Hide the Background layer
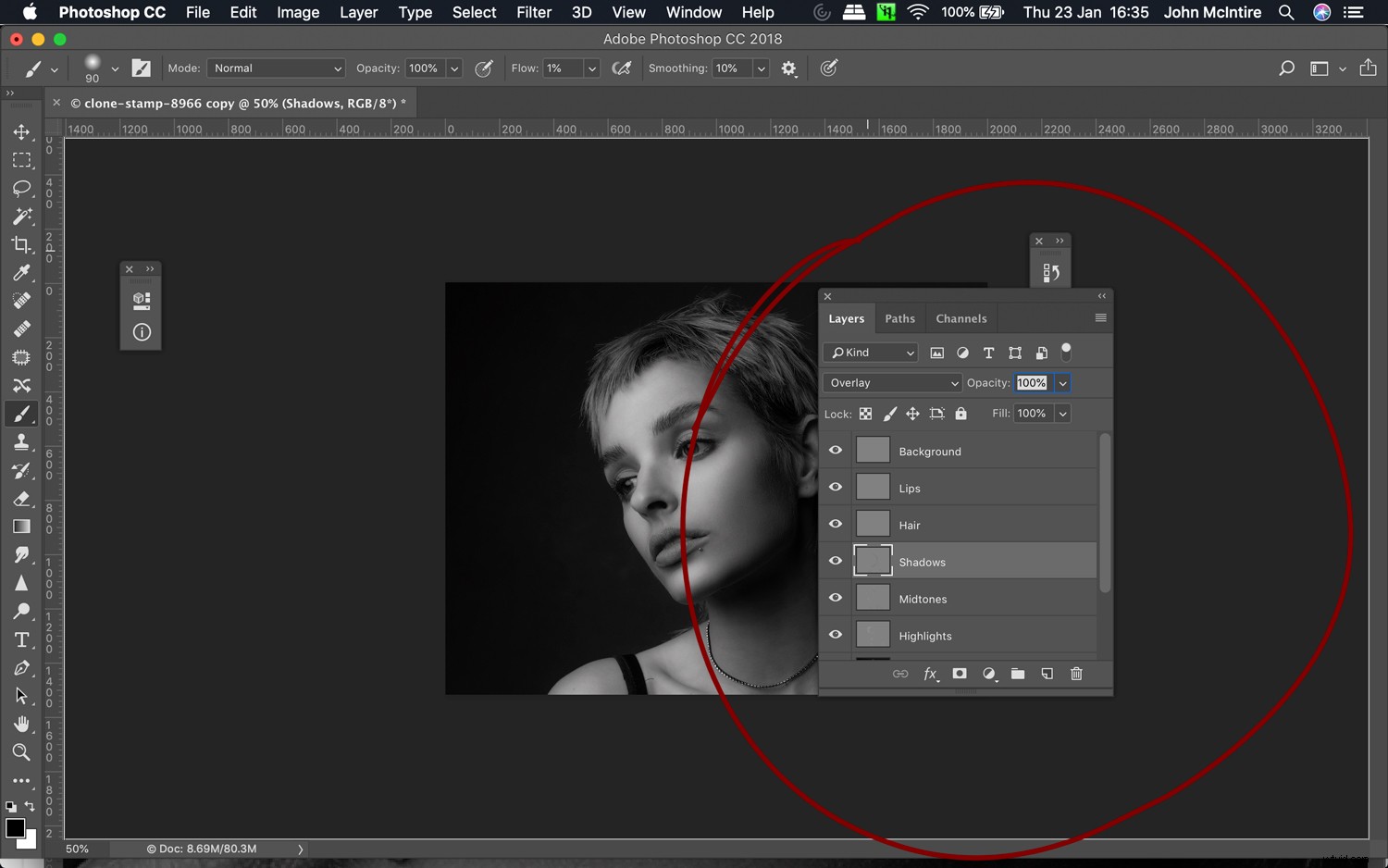This screenshot has height=868, width=1388. (836, 451)
